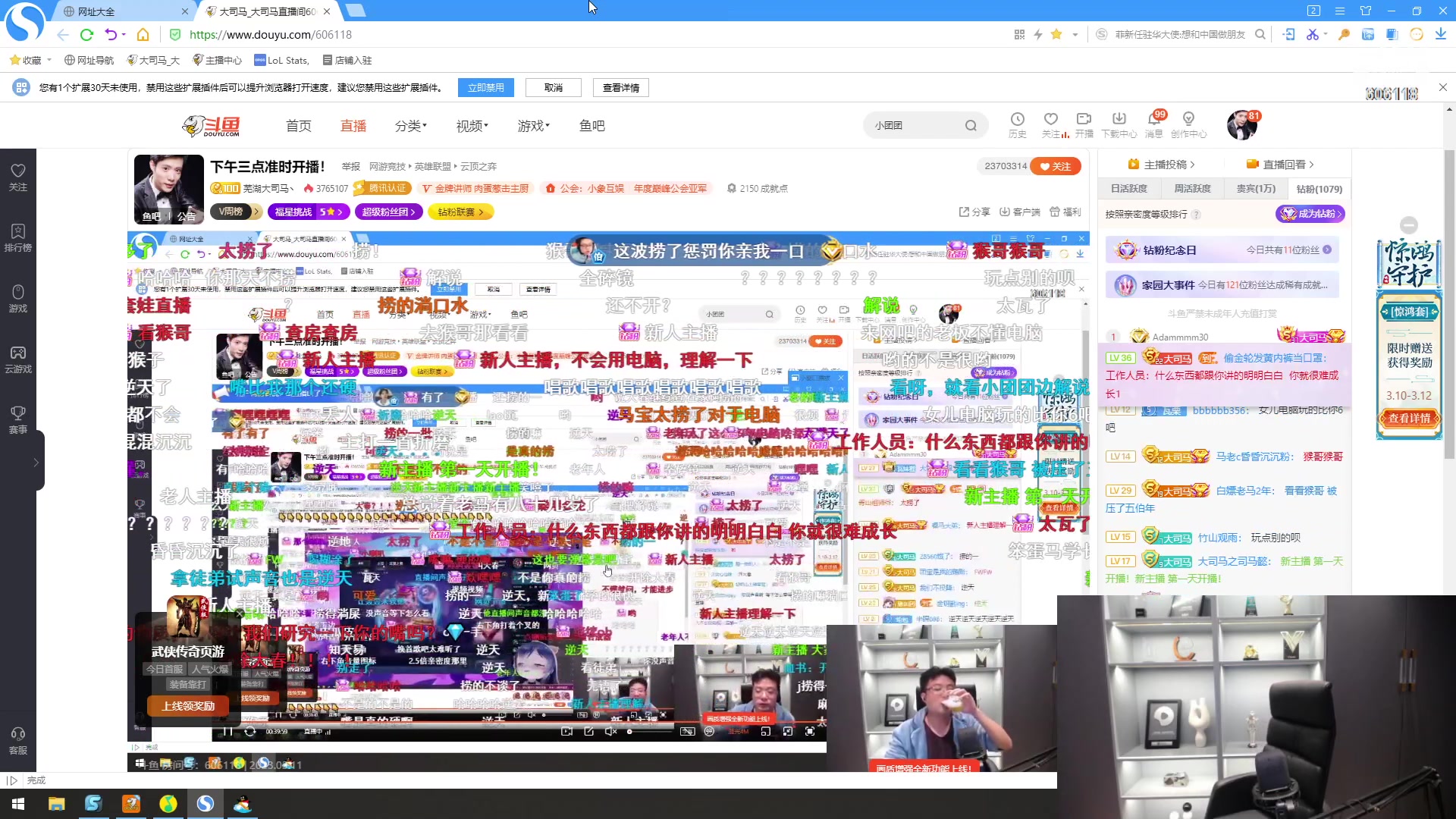Click 上线领奖励 on game ad
Viewport: 1456px width, 819px height.
pos(188,706)
